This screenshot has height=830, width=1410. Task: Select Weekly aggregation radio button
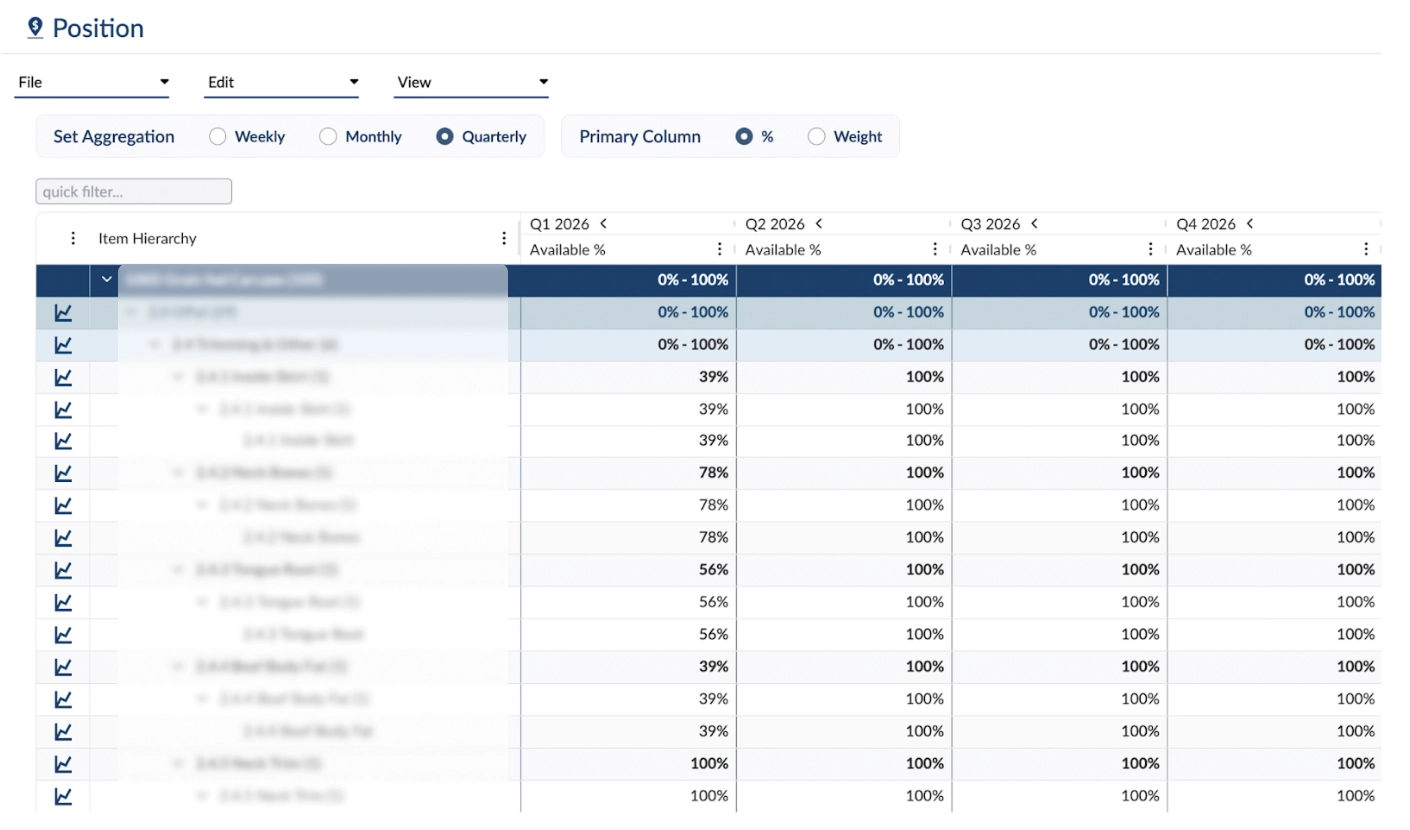pyautogui.click(x=217, y=137)
